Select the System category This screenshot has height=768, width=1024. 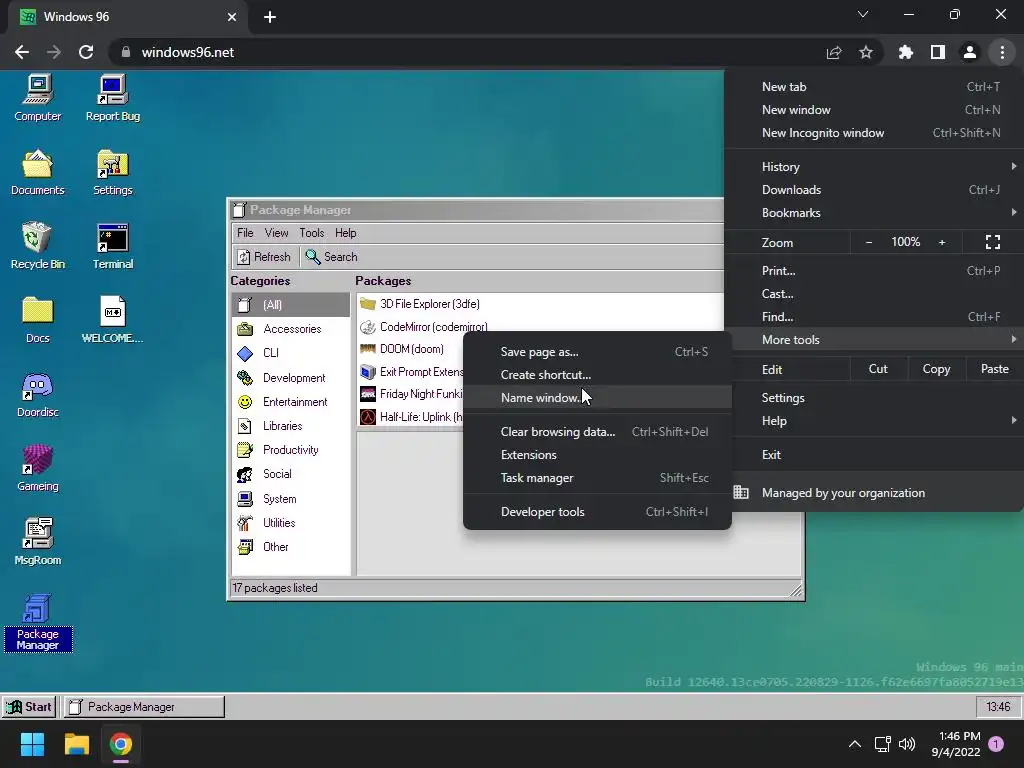[x=291, y=499]
